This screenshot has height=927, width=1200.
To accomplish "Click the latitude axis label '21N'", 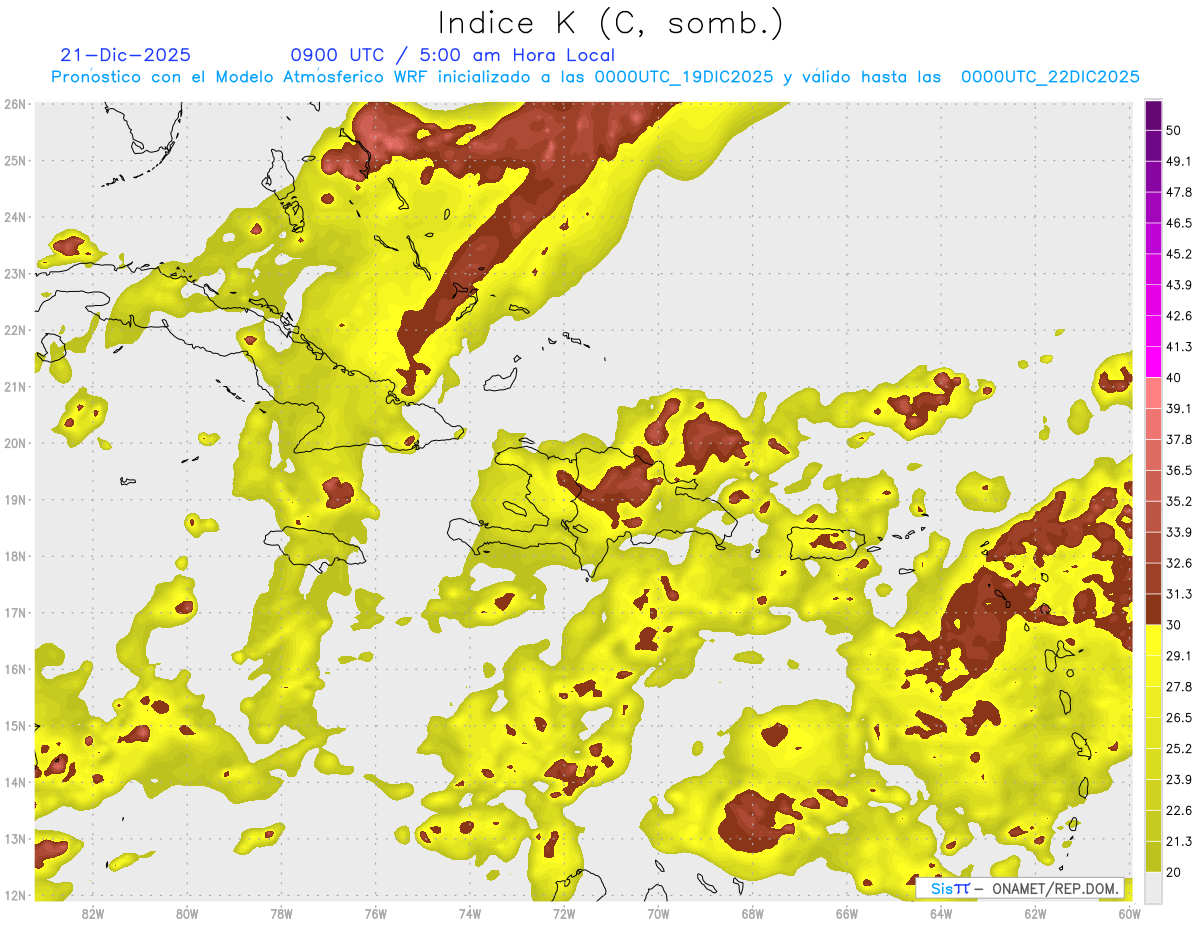I will pyautogui.click(x=15, y=386).
